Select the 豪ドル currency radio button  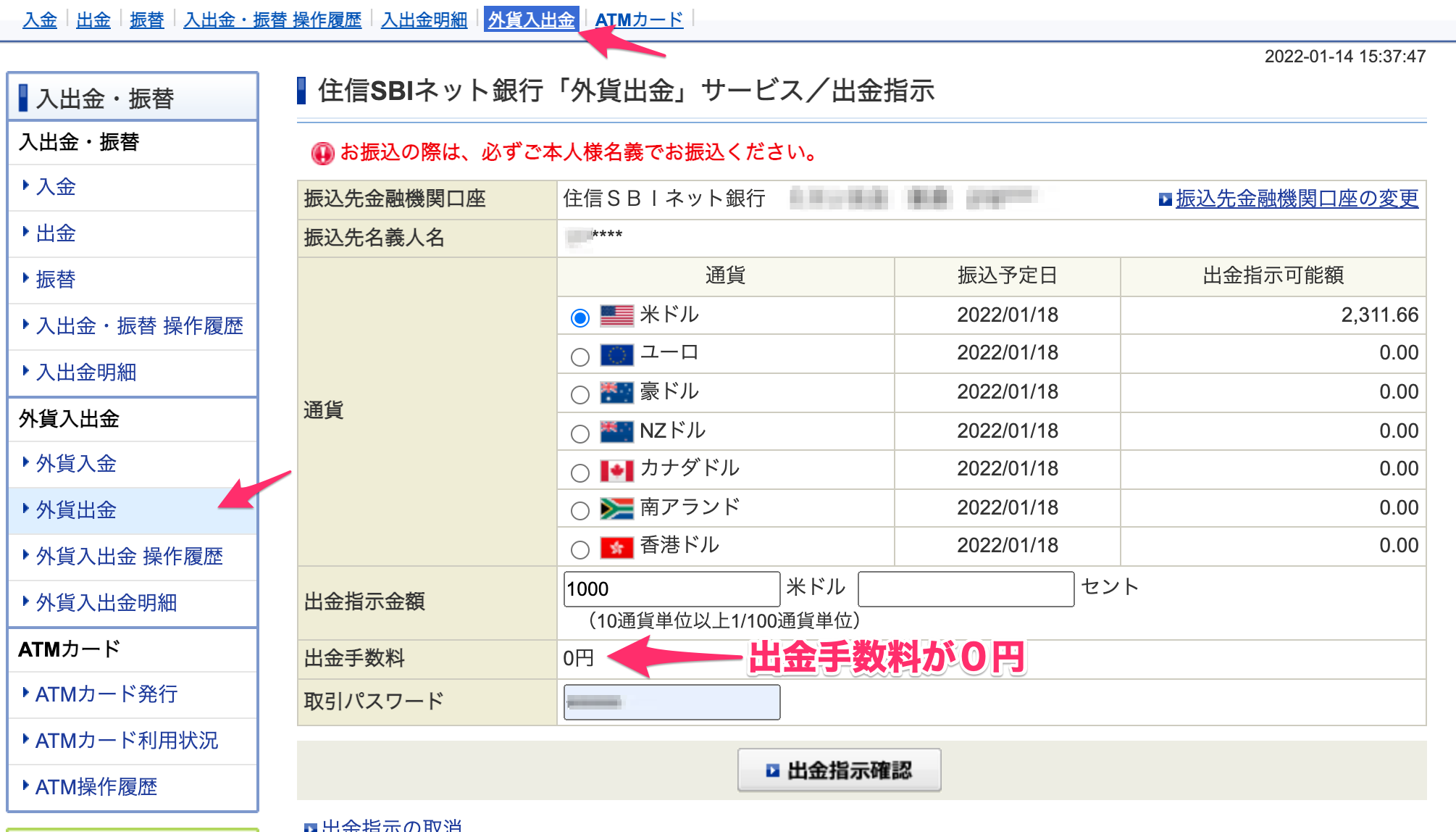tap(580, 395)
